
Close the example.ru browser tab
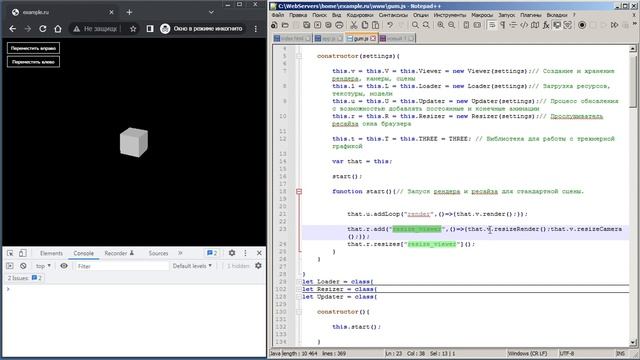pyautogui.click(x=111, y=12)
